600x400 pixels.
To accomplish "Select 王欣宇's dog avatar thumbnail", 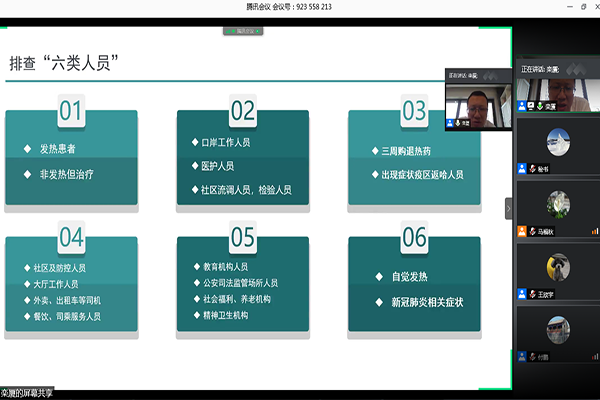I will point(558,268).
